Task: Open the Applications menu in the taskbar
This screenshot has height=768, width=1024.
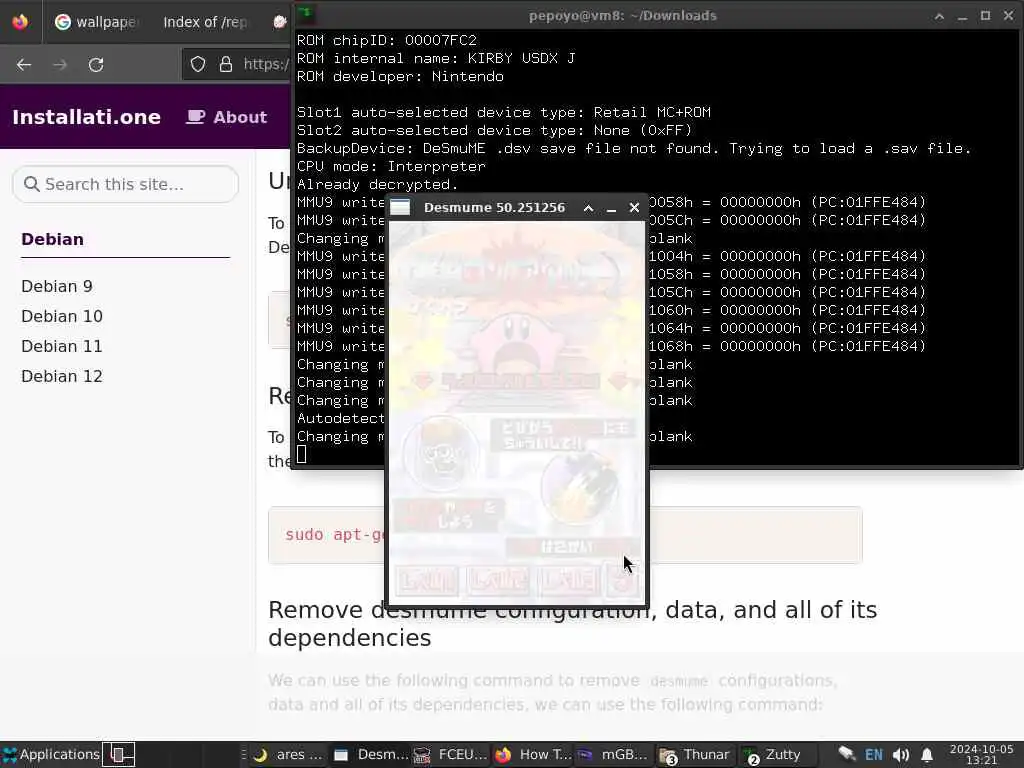Action: click(x=51, y=754)
